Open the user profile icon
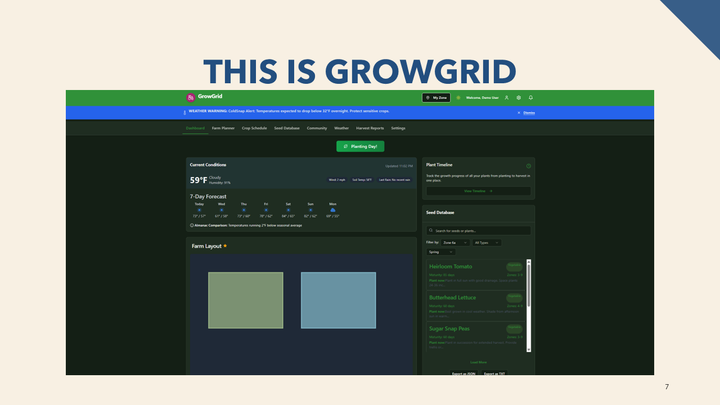The image size is (720, 405). (x=506, y=98)
